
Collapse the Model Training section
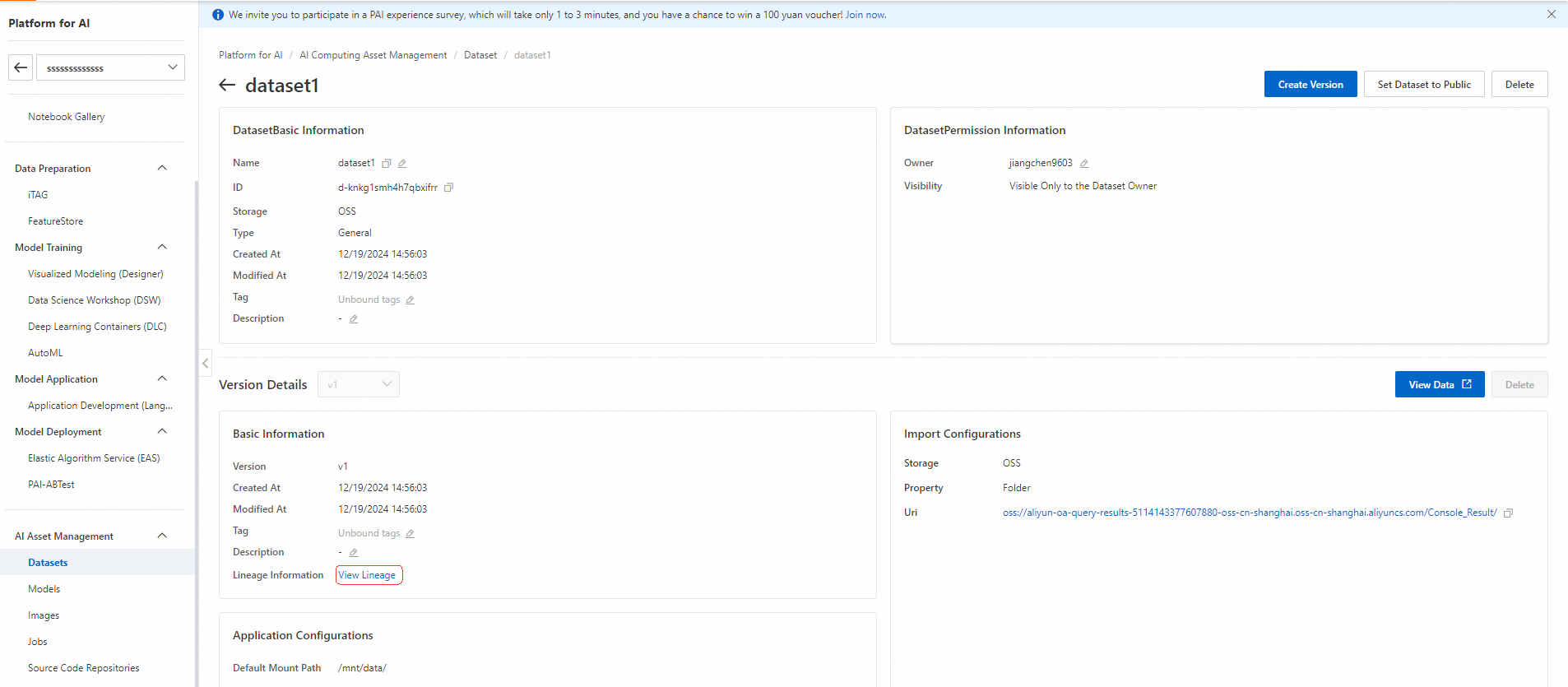[162, 247]
